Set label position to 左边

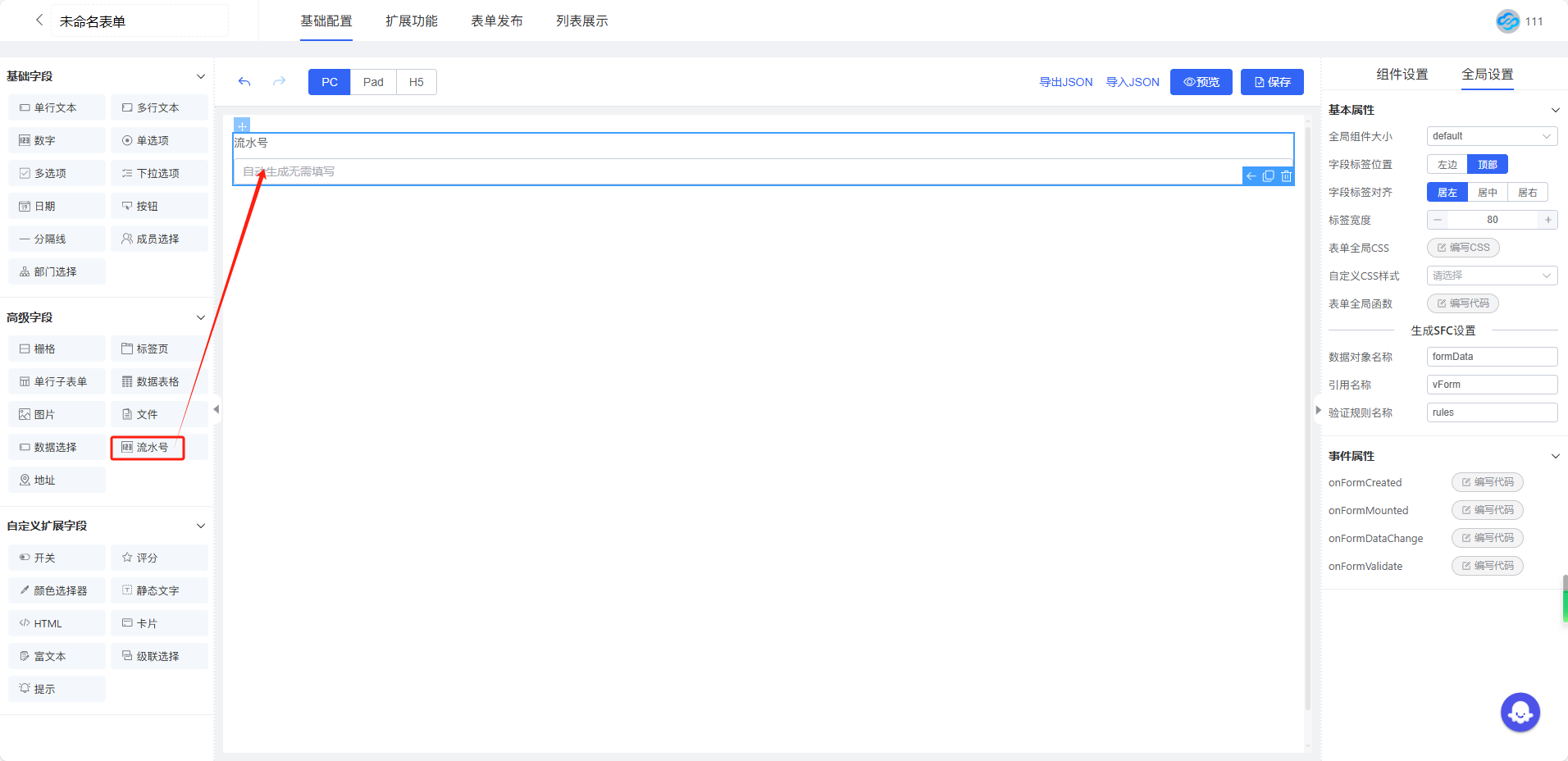point(1447,165)
